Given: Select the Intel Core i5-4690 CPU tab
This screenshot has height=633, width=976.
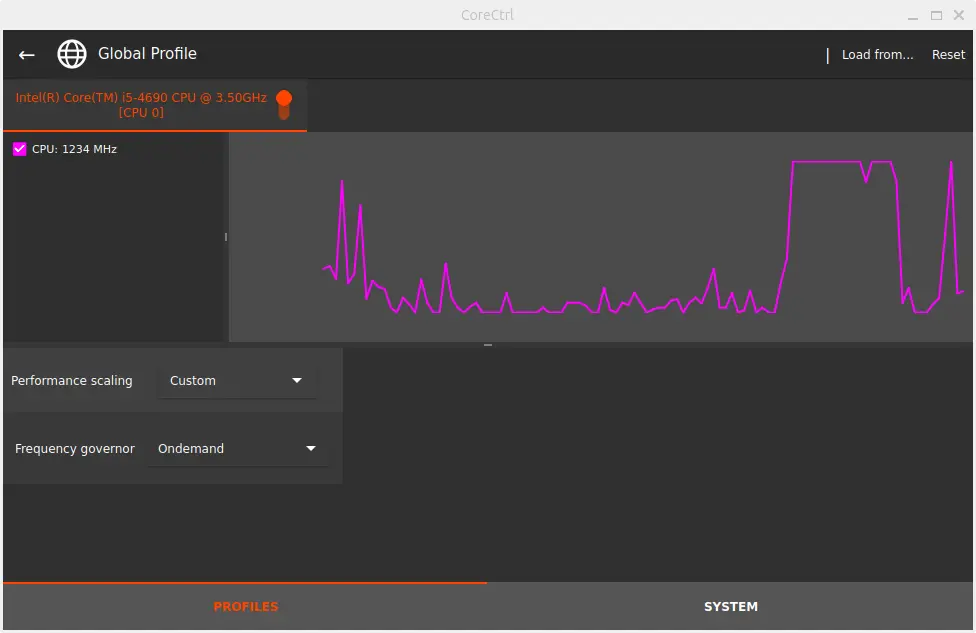Looking at the screenshot, I should pos(141,105).
